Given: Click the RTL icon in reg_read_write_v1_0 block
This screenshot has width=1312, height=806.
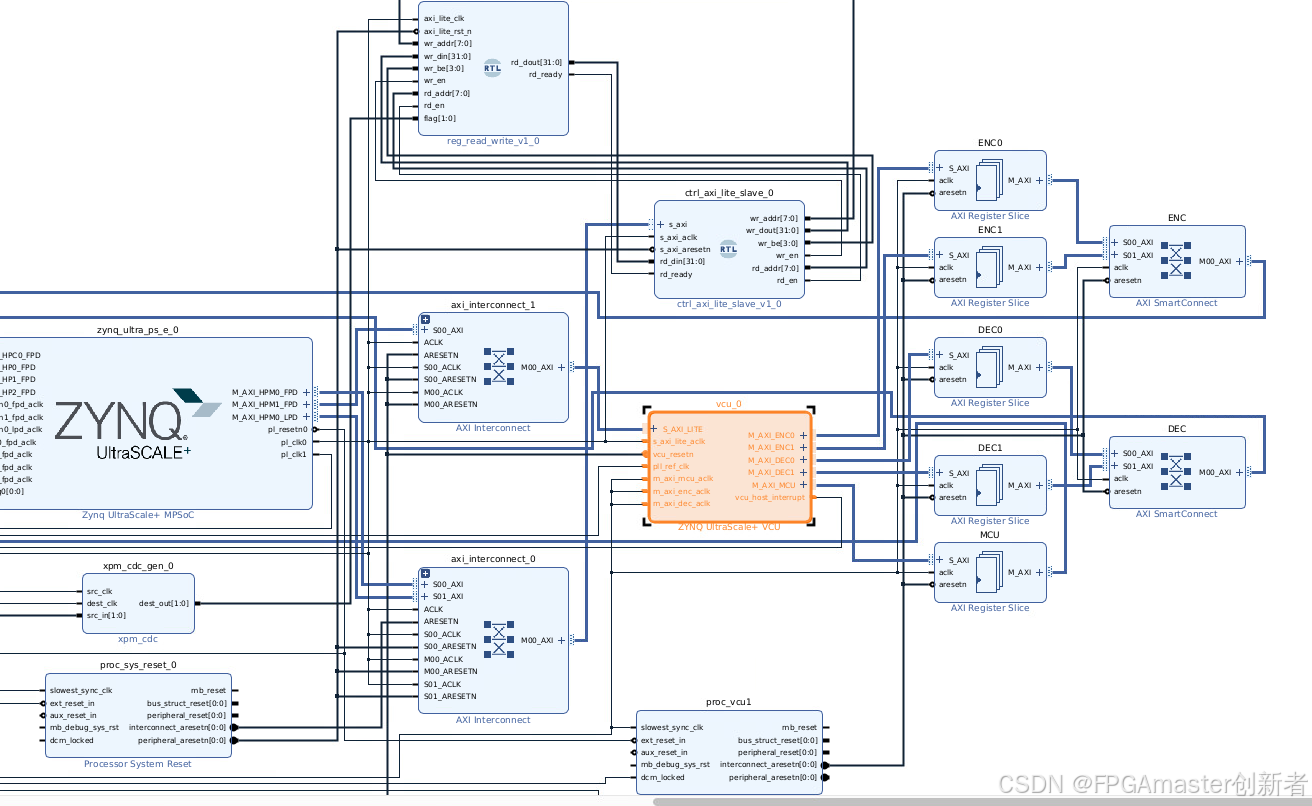Looking at the screenshot, I should coord(492,68).
